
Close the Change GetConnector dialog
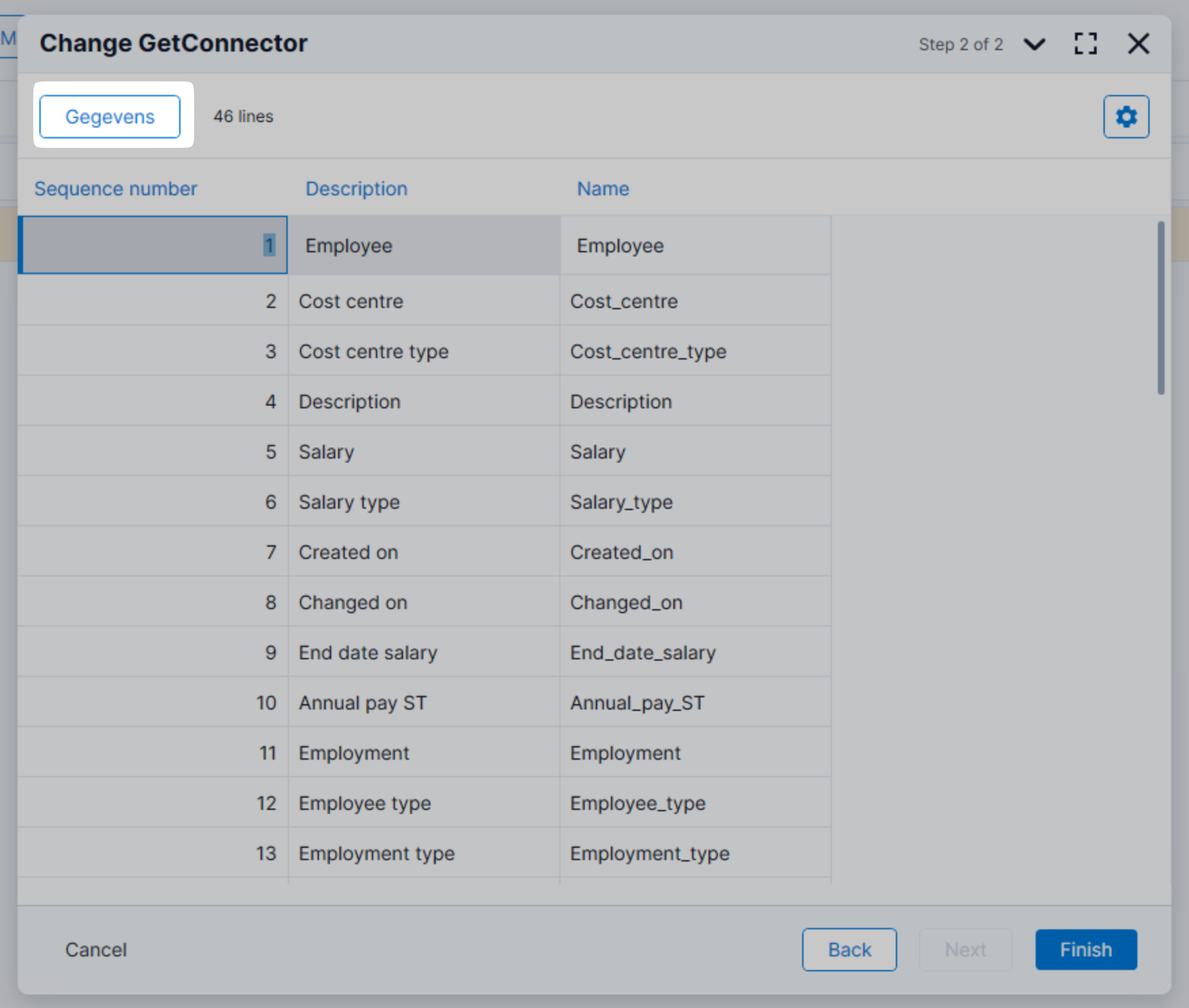click(1138, 44)
